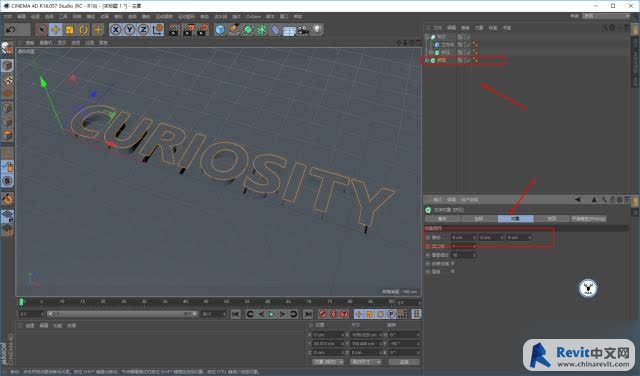The image size is (640, 376).
Task: Open the first tab in the Attributes panel
Action: (443, 219)
